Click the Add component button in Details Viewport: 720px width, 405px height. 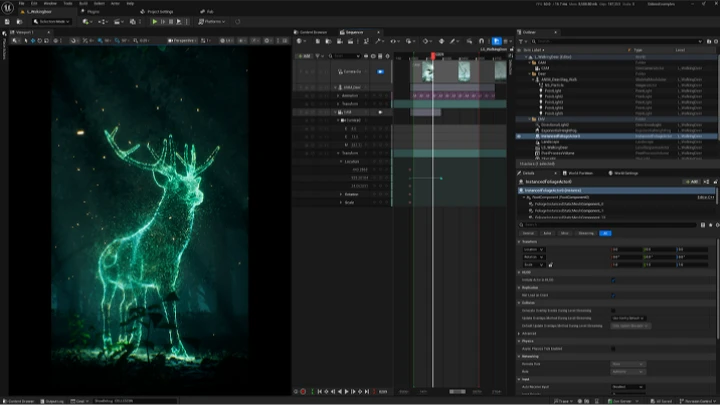coord(692,182)
